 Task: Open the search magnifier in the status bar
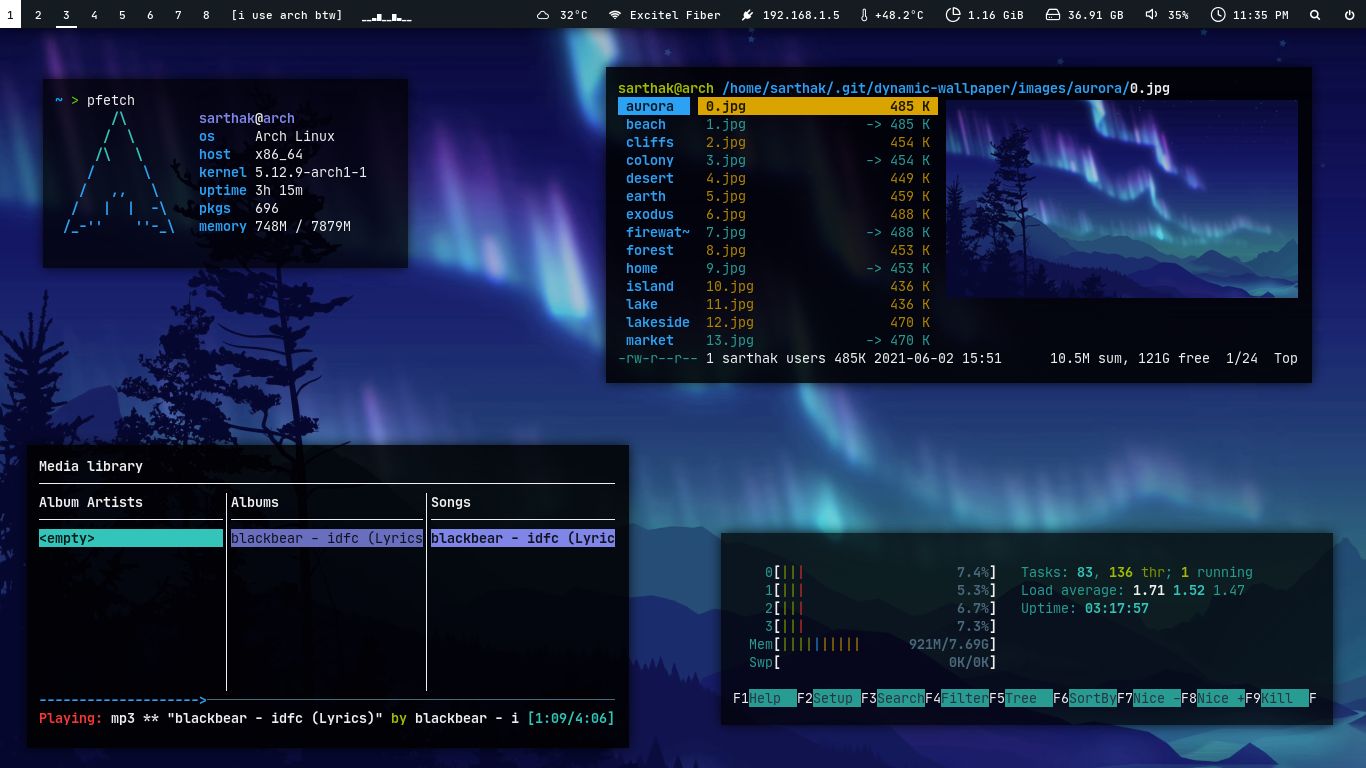[1315, 15]
